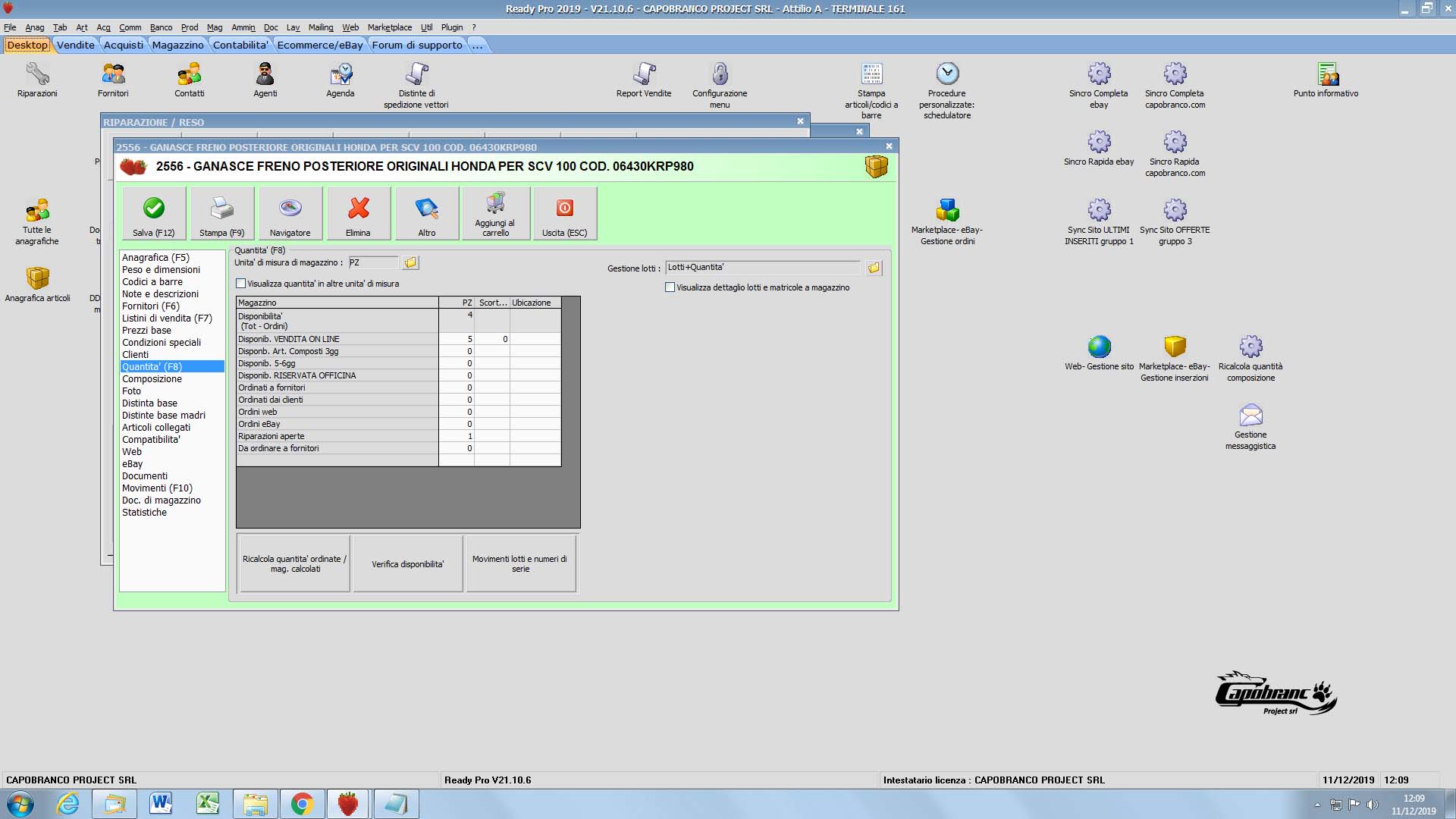Launch Sincro Completa capobranco.com icon

[x=1175, y=85]
